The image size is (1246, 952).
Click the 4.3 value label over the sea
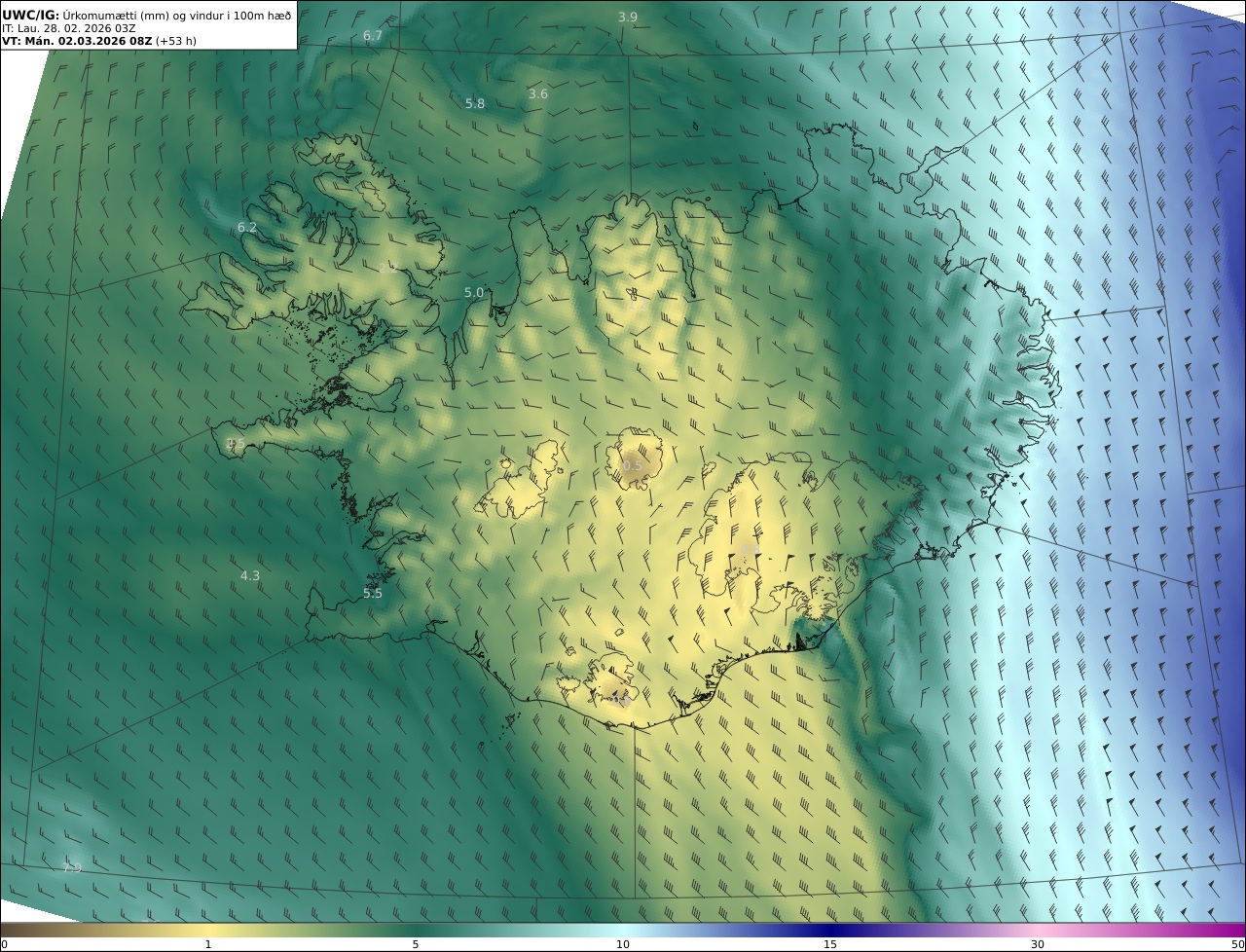pyautogui.click(x=250, y=576)
